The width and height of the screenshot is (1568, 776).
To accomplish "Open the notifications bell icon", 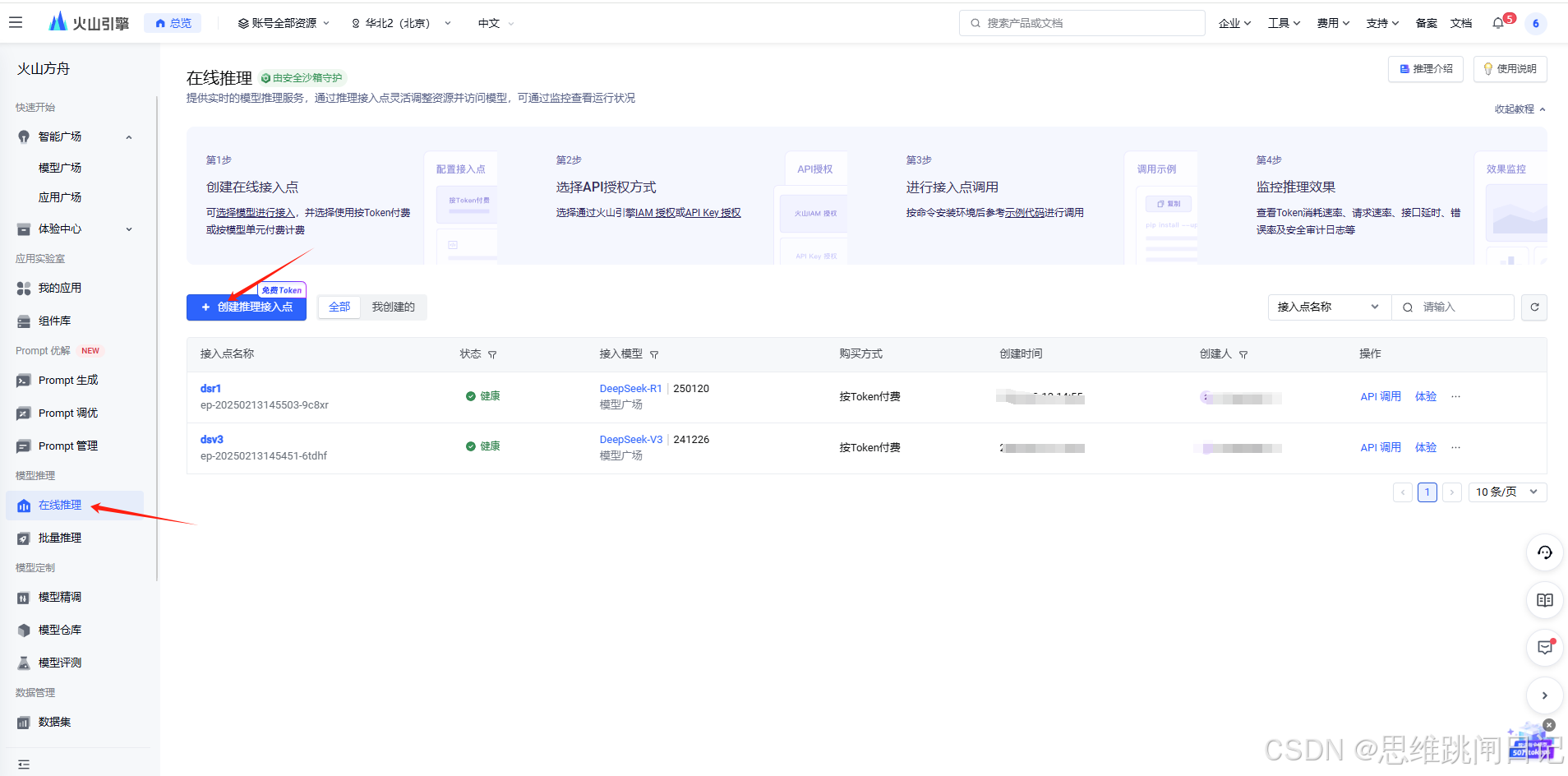I will tap(1499, 23).
